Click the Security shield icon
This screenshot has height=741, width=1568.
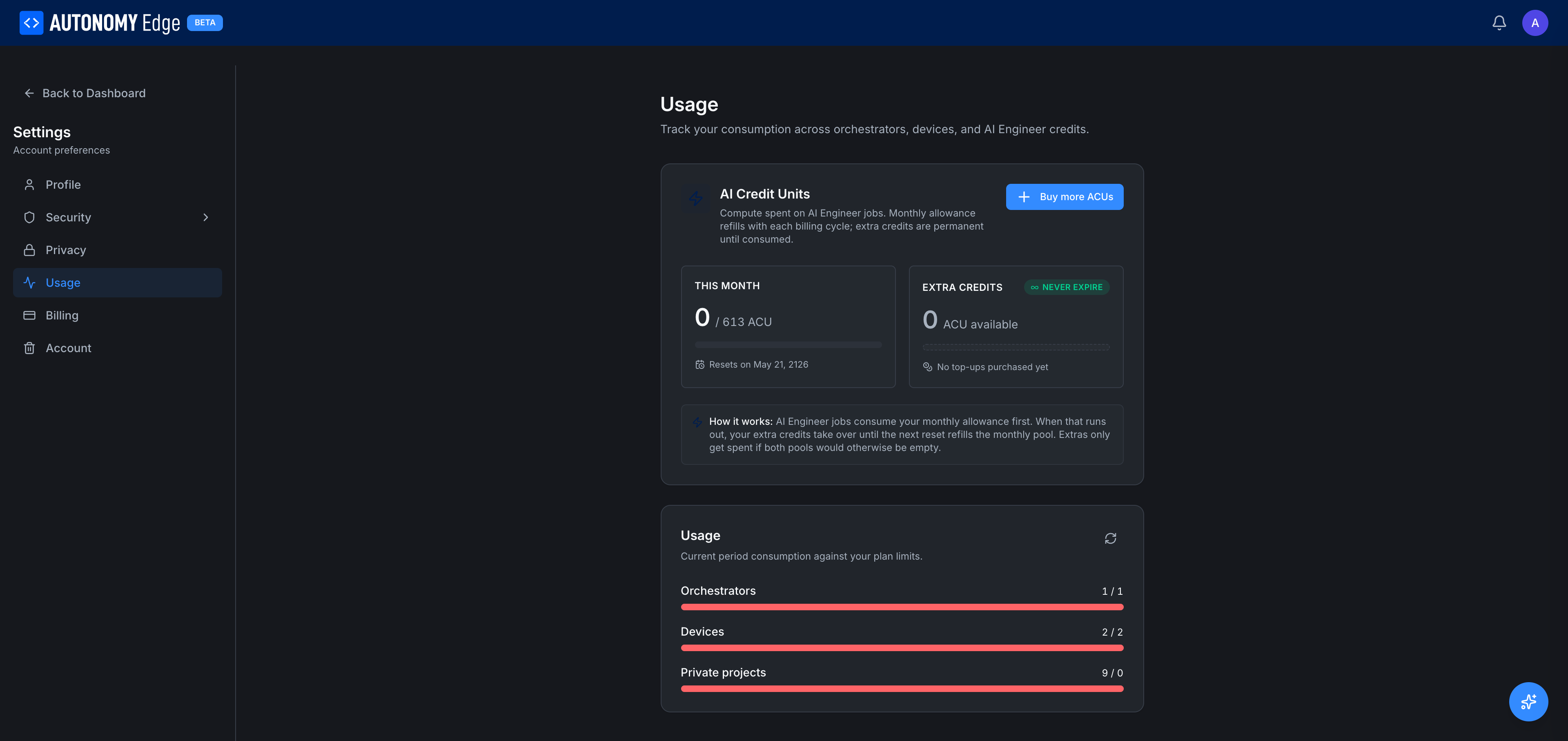pyautogui.click(x=29, y=217)
